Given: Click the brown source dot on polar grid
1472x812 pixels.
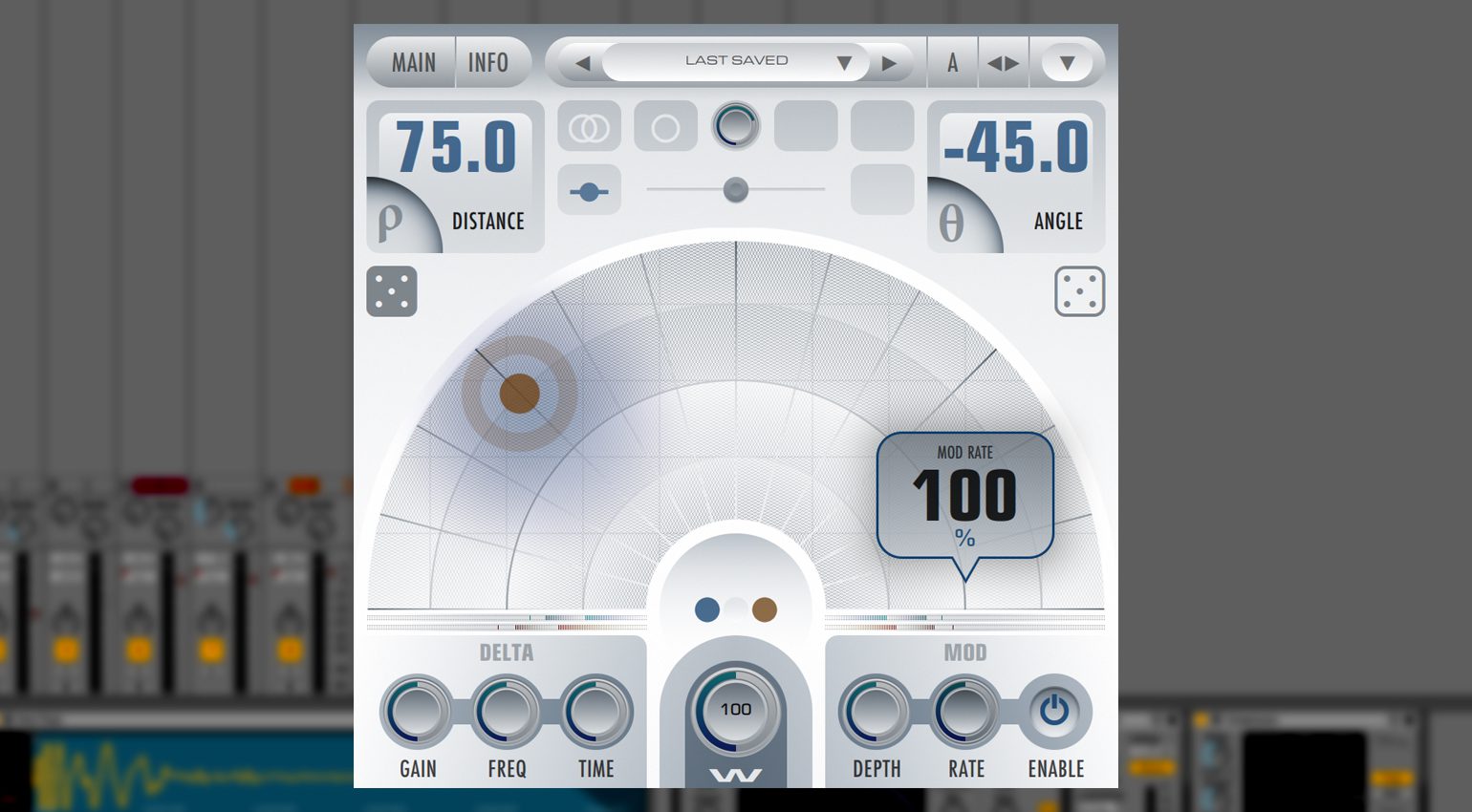Looking at the screenshot, I should [520, 393].
